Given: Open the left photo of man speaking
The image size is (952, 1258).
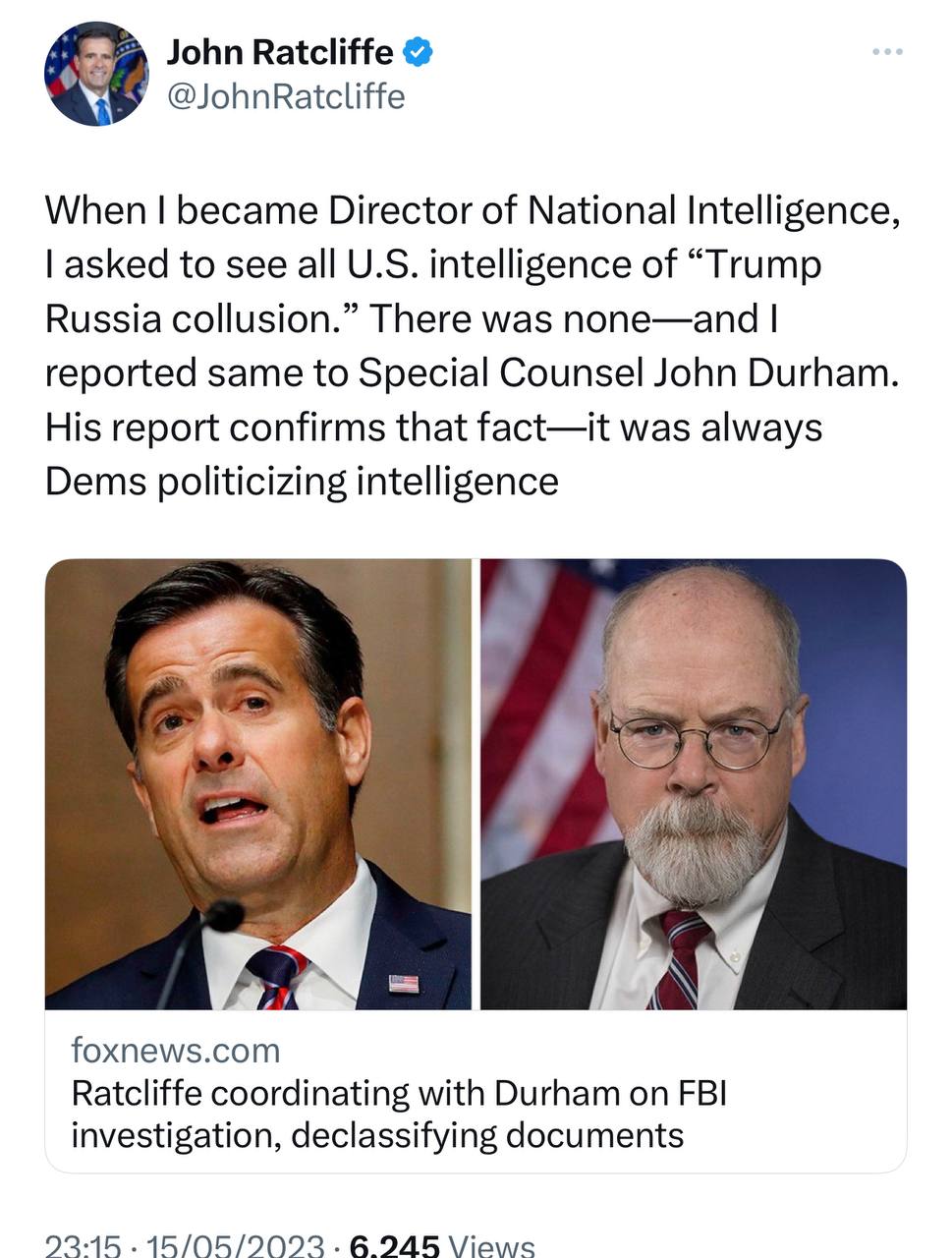Looking at the screenshot, I should click(258, 783).
